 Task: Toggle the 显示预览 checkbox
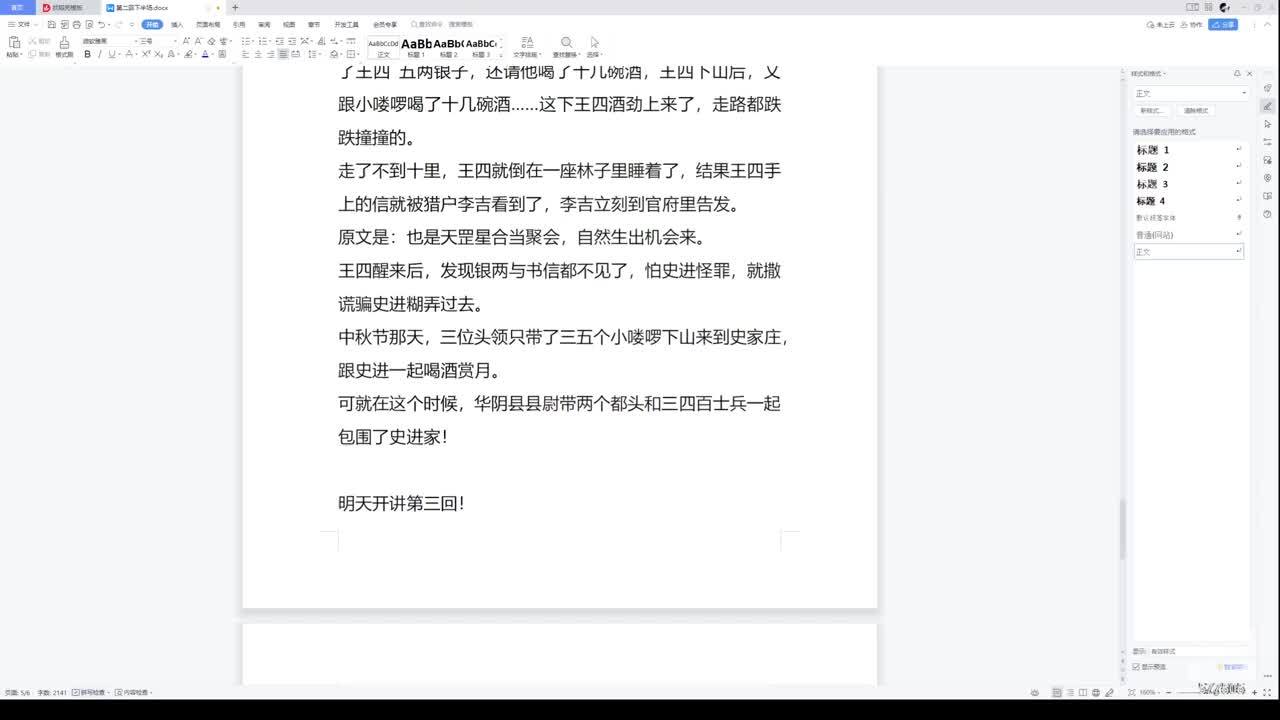pos(1136,667)
